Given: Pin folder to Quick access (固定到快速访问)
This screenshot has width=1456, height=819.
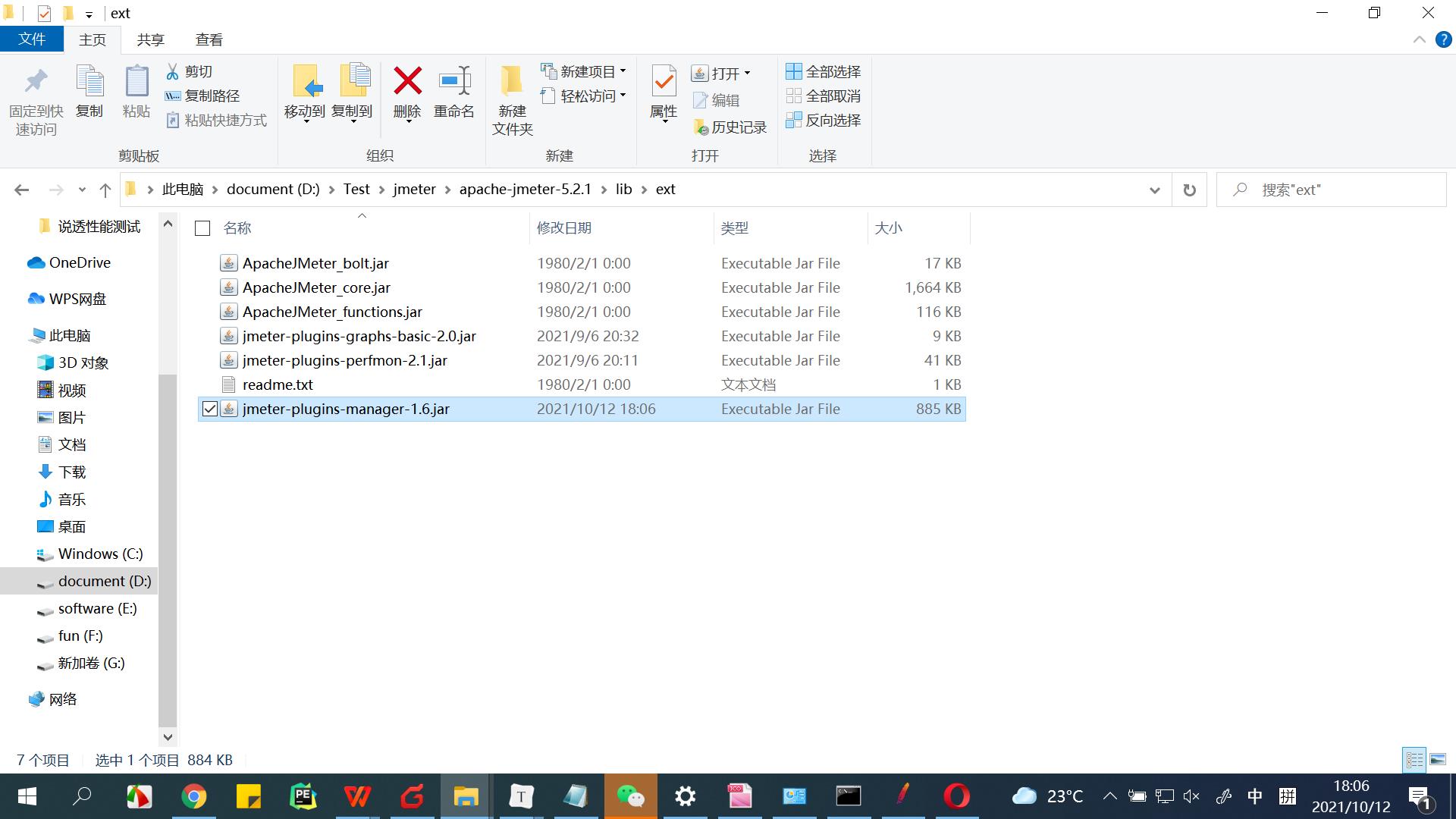Looking at the screenshot, I should tap(36, 102).
